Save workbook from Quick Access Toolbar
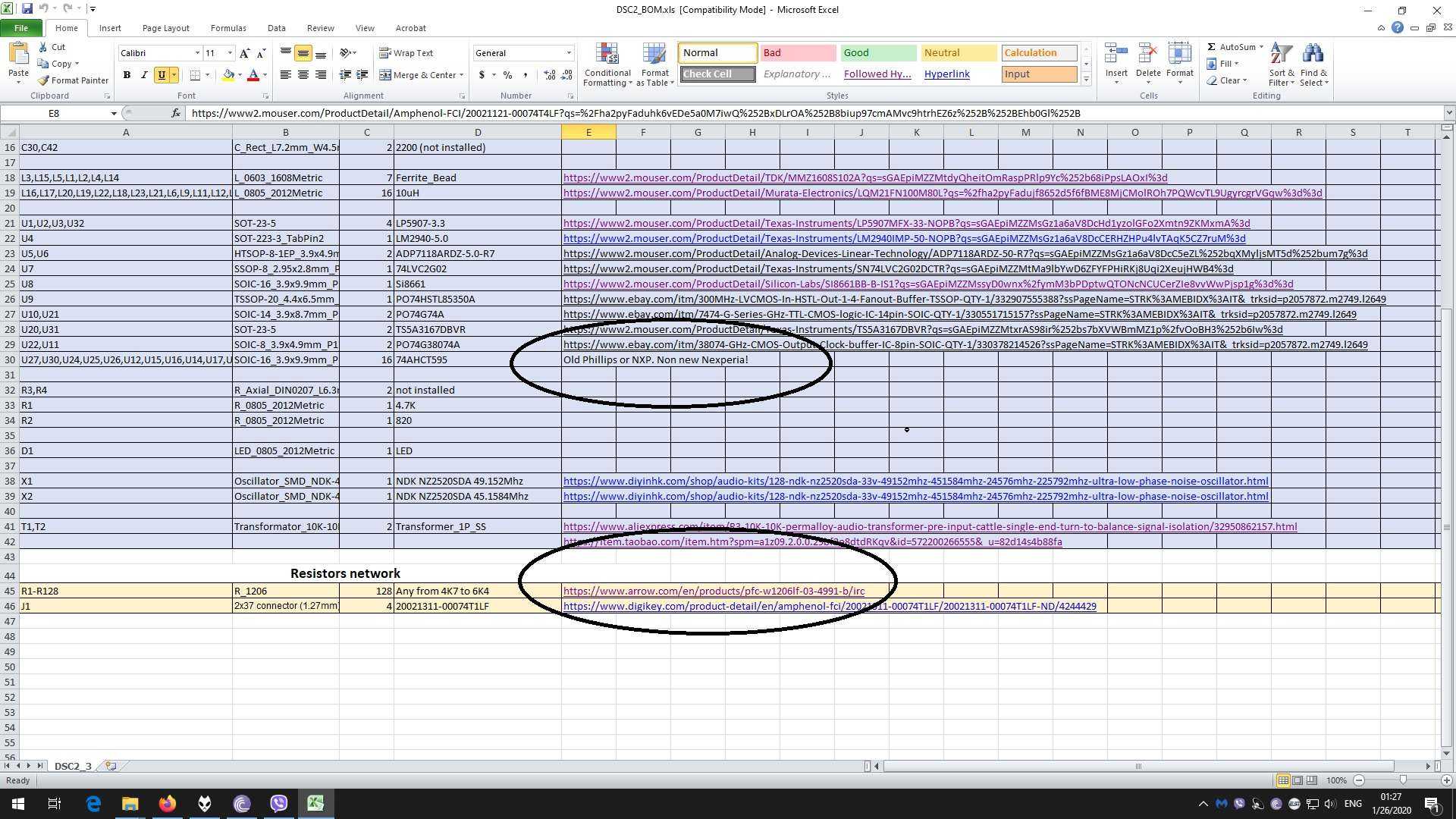This screenshot has width=1456, height=819. [27, 9]
